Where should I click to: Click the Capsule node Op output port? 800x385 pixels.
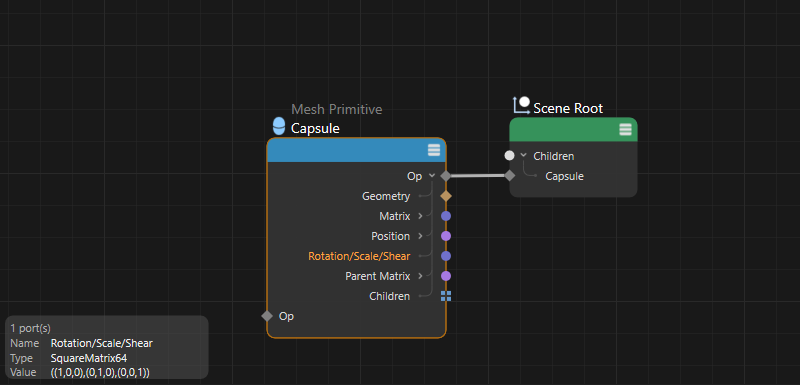[x=446, y=176]
